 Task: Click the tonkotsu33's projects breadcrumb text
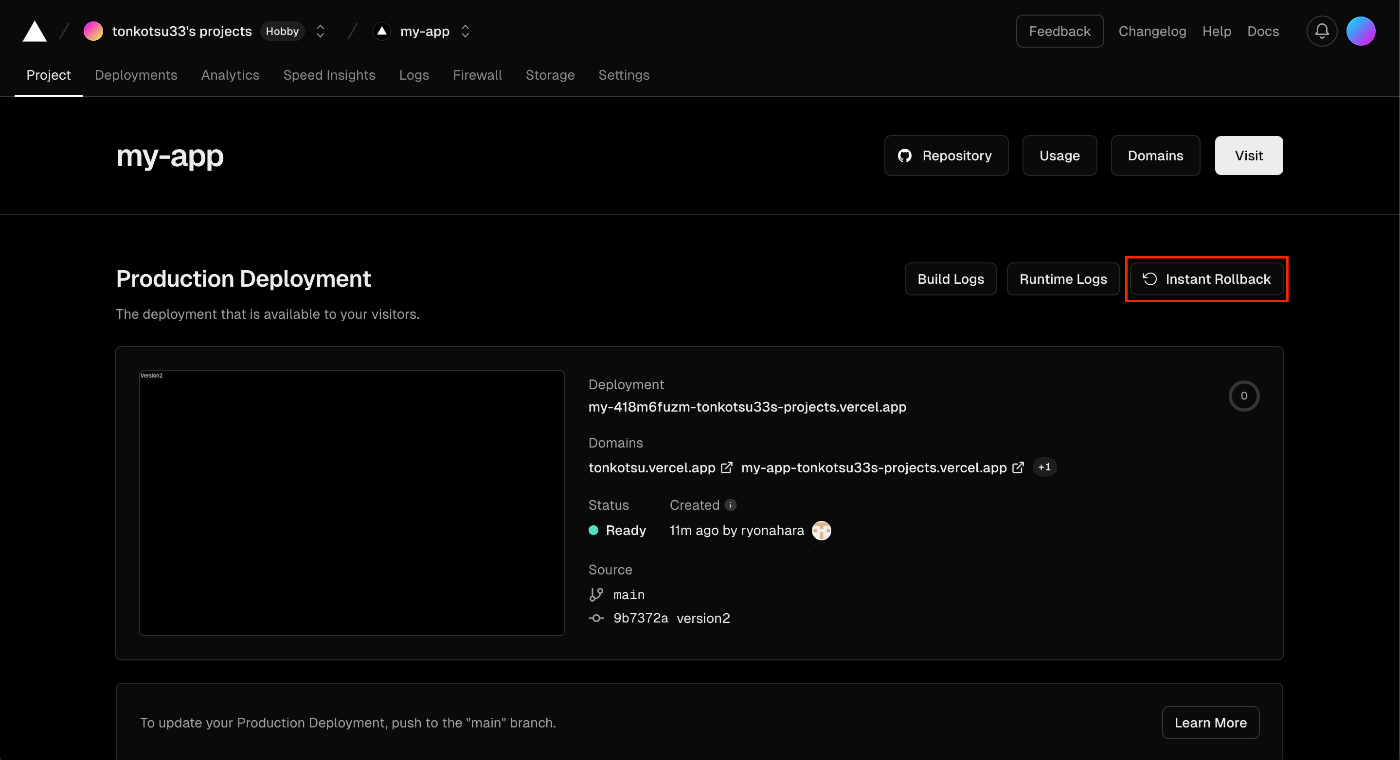click(x=182, y=31)
